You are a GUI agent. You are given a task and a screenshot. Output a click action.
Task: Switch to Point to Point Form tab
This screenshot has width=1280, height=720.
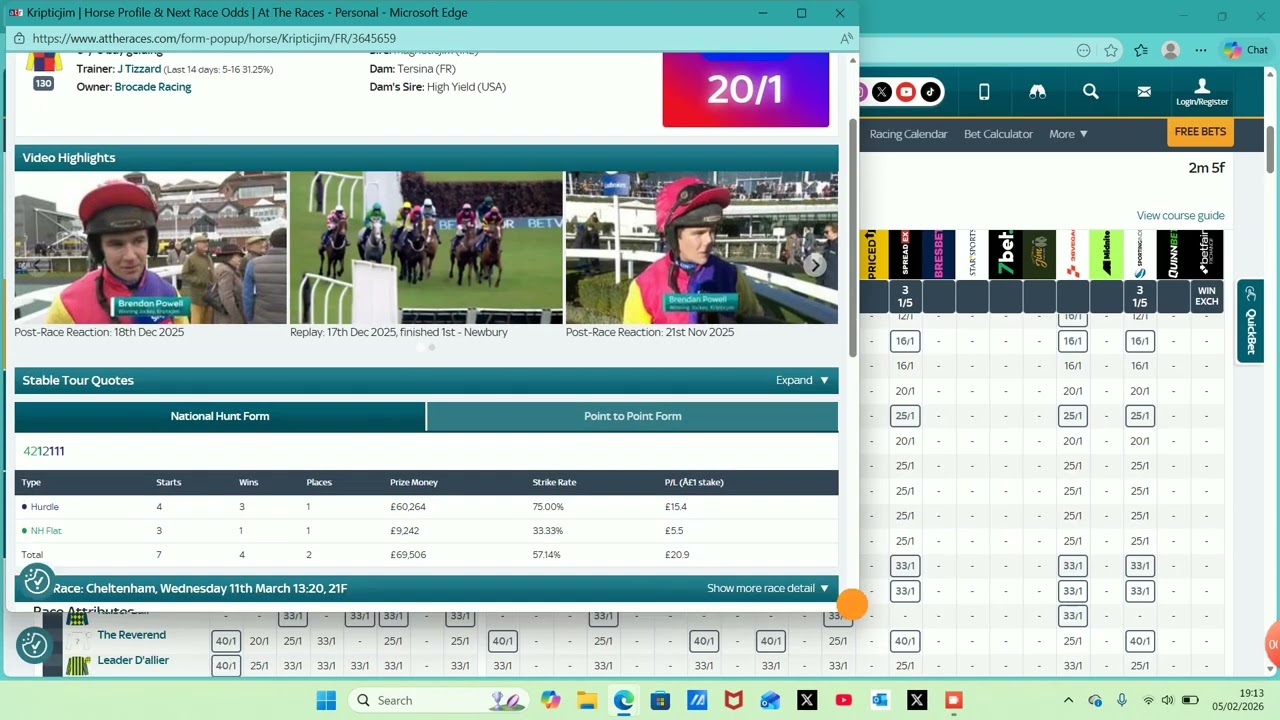(632, 416)
